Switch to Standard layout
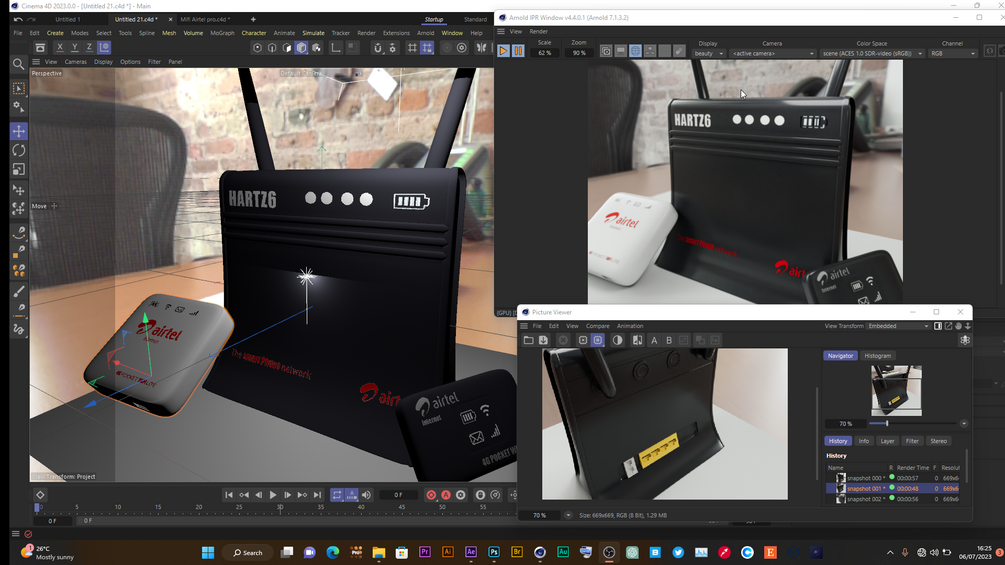This screenshot has height=565, width=1005. [475, 19]
